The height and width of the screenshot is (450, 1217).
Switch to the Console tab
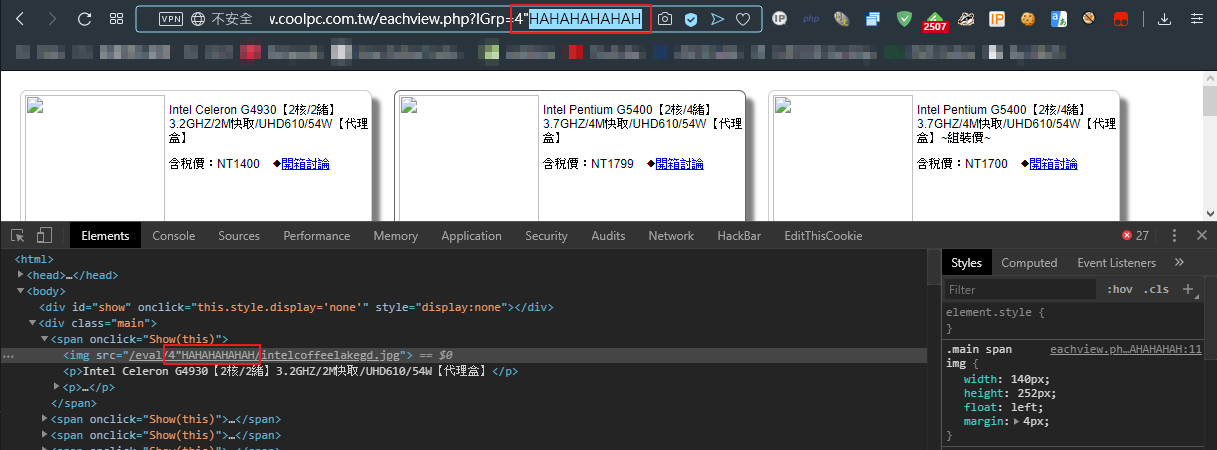pyautogui.click(x=173, y=236)
